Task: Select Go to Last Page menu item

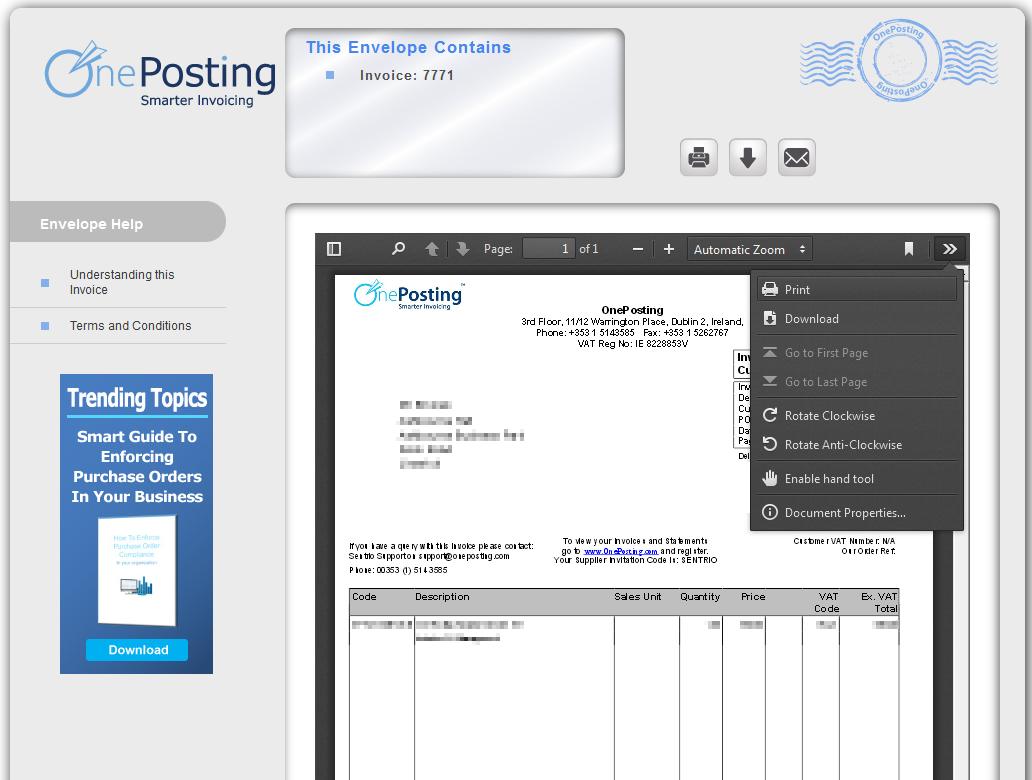Action: pos(856,382)
